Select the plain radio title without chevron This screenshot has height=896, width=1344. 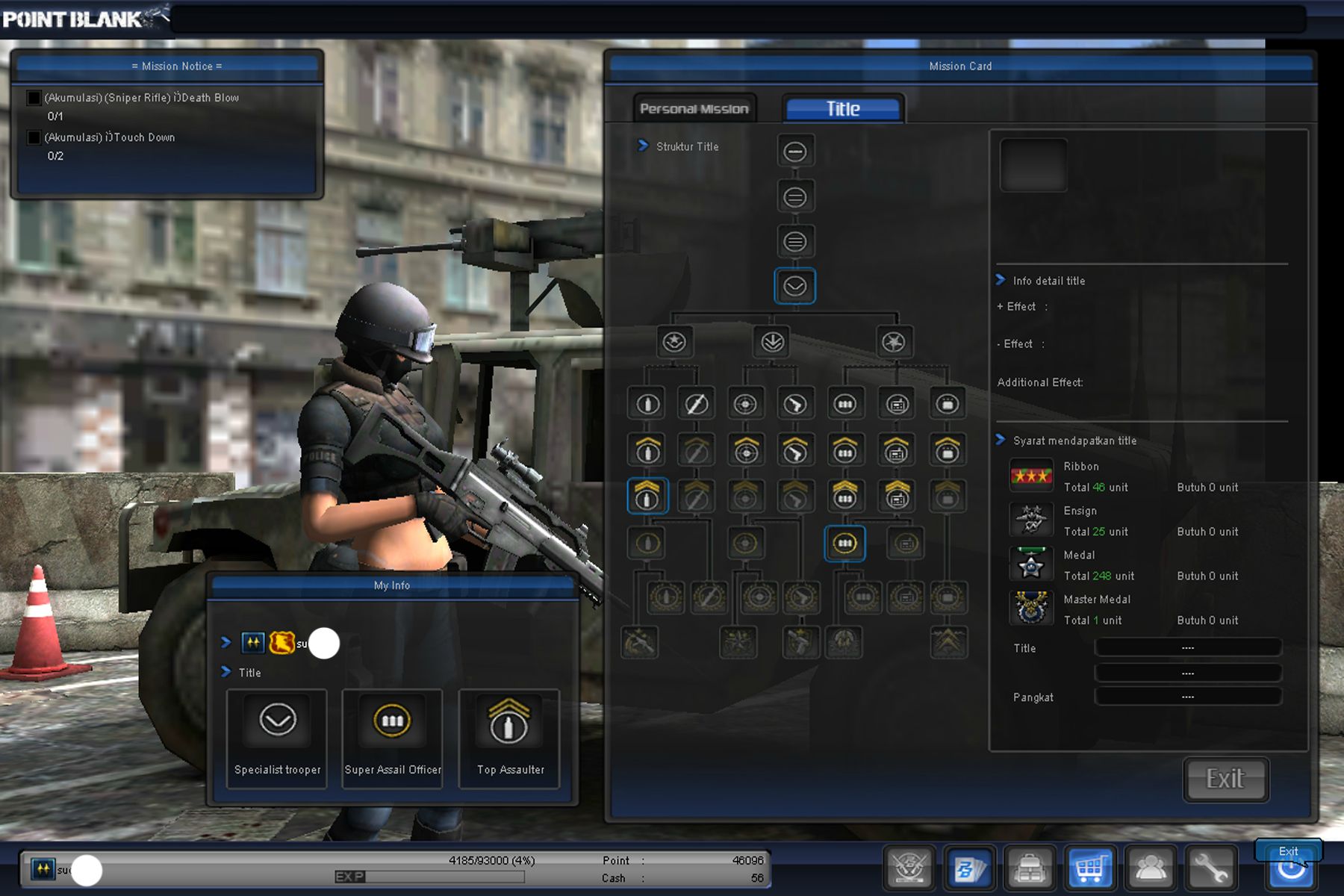click(x=897, y=404)
